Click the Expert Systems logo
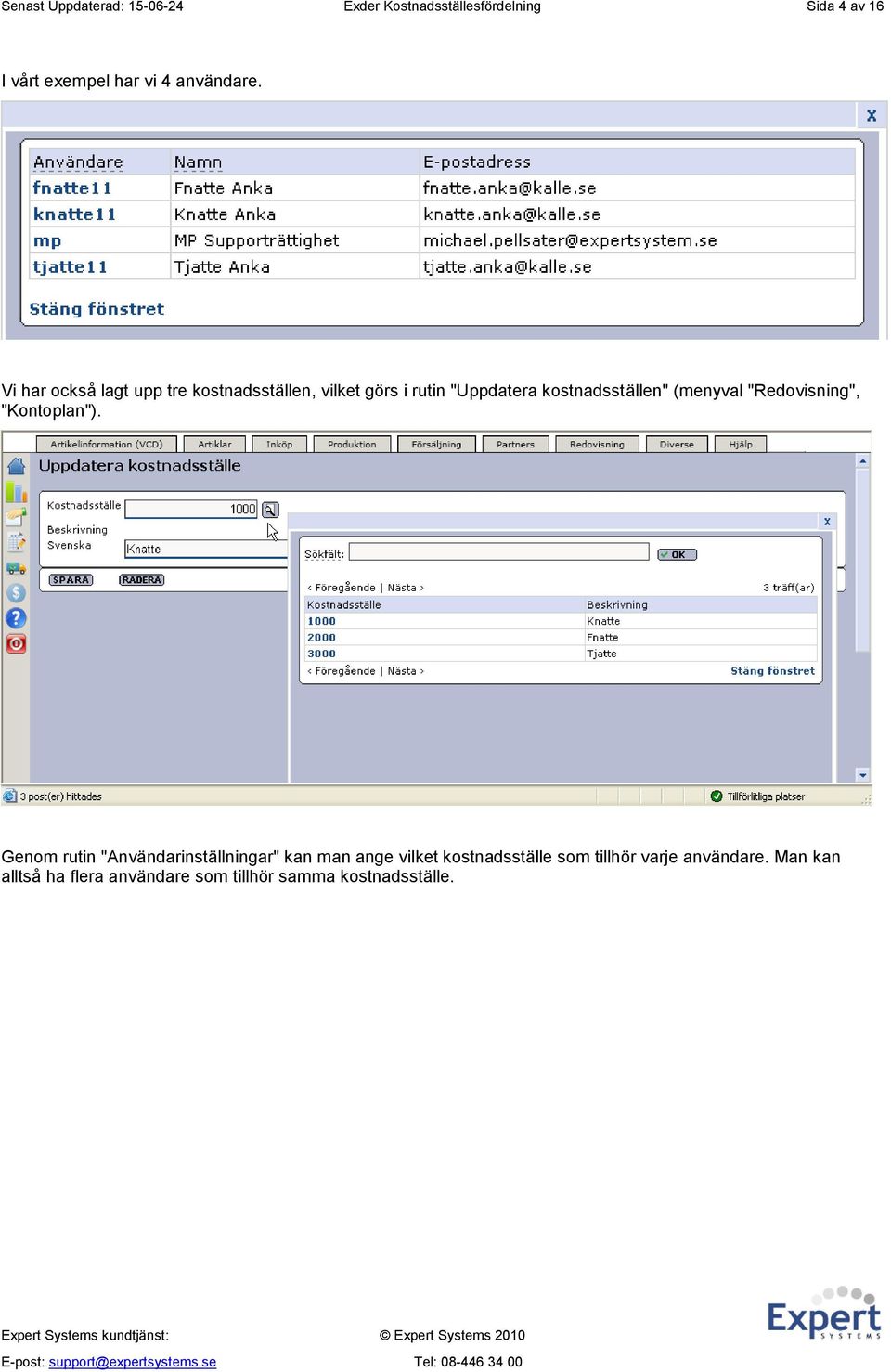Screen dimensions: 891x1372 [x=824, y=1313]
